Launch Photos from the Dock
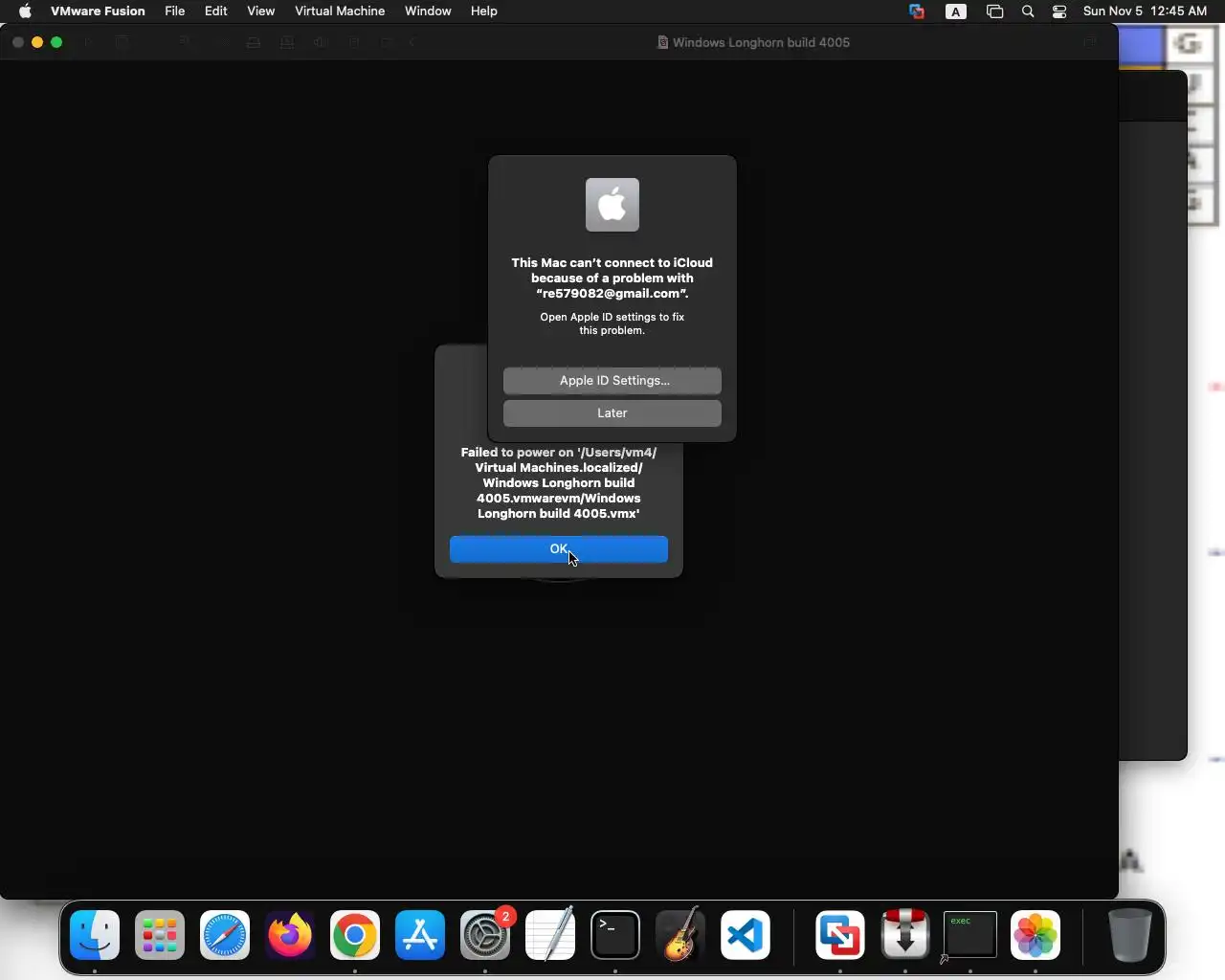1225x980 pixels. (1036, 935)
